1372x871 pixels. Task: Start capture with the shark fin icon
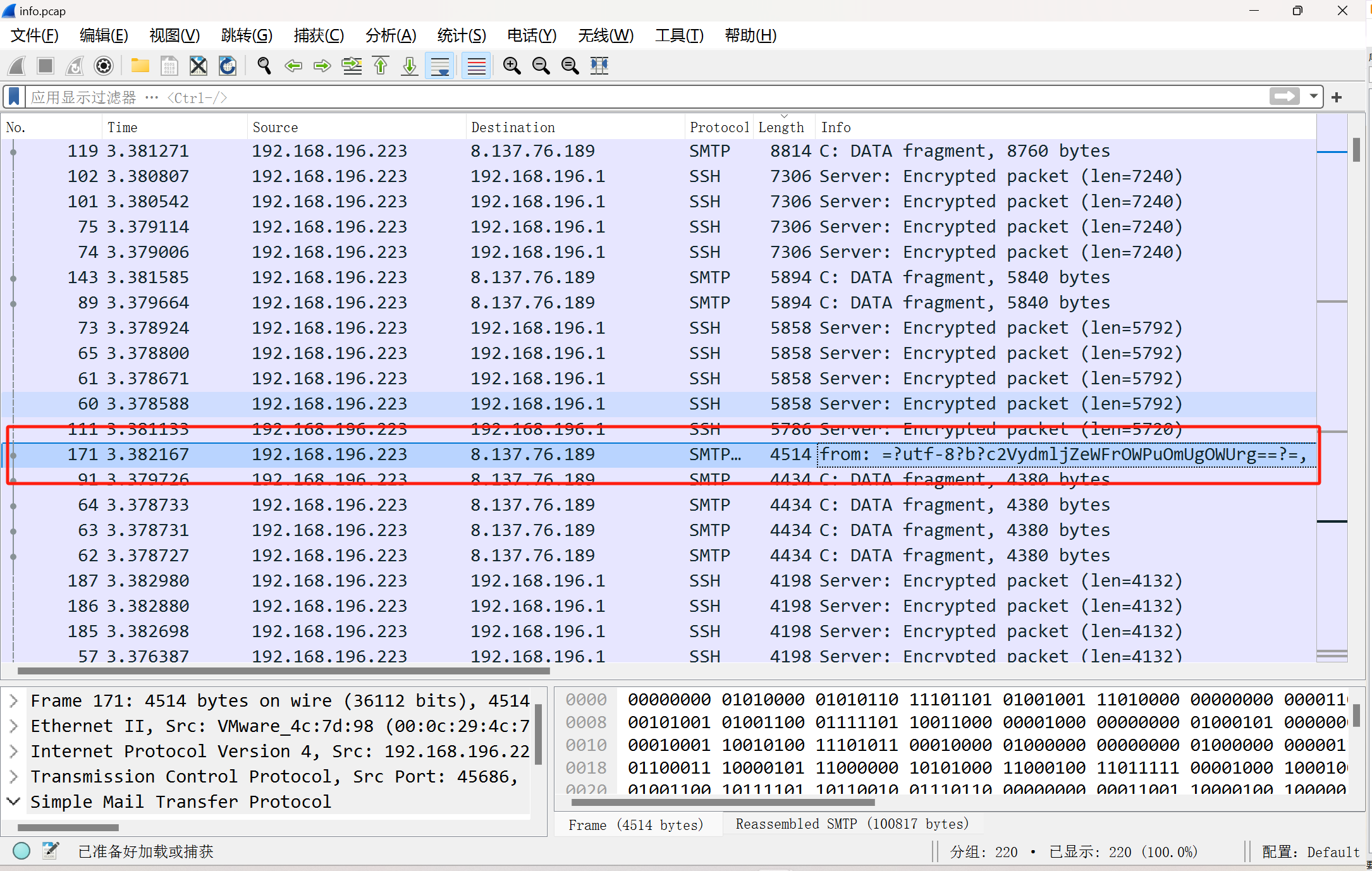(x=17, y=66)
